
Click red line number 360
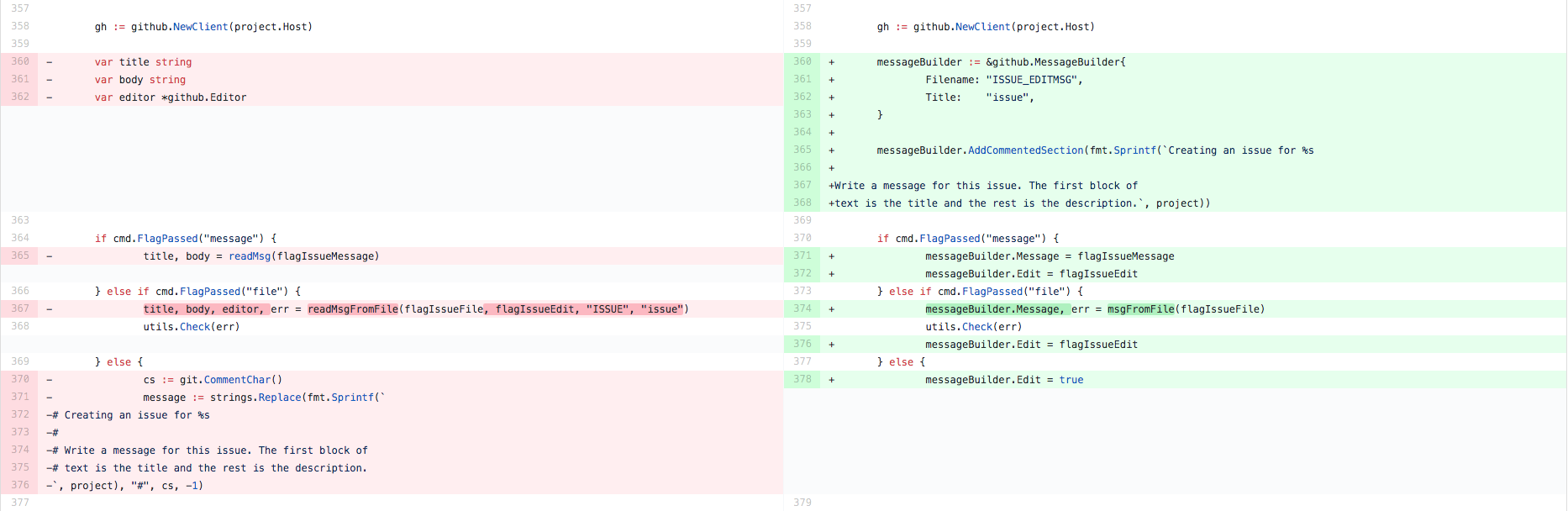20,61
